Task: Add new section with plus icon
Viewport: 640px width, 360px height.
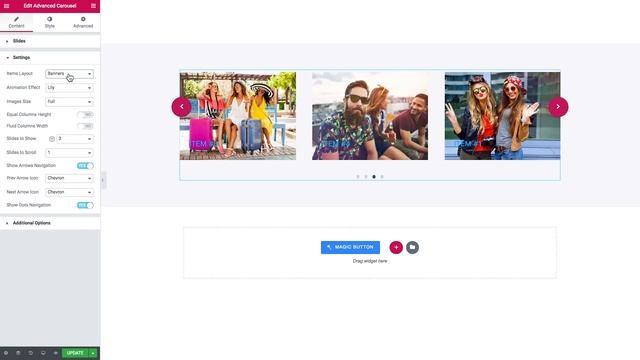Action: click(396, 247)
